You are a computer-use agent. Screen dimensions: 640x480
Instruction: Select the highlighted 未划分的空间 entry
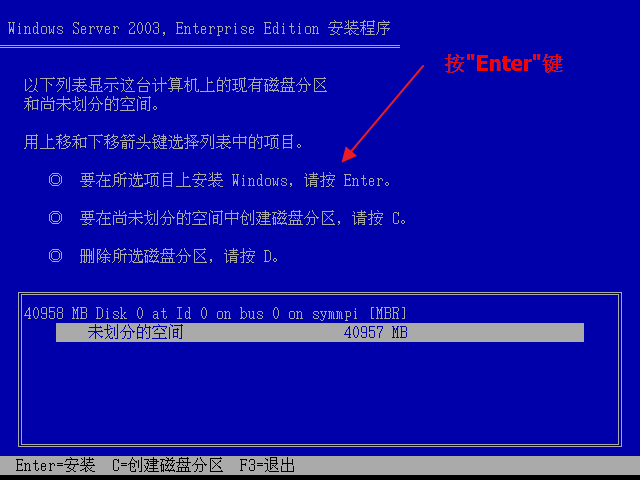pos(320,333)
